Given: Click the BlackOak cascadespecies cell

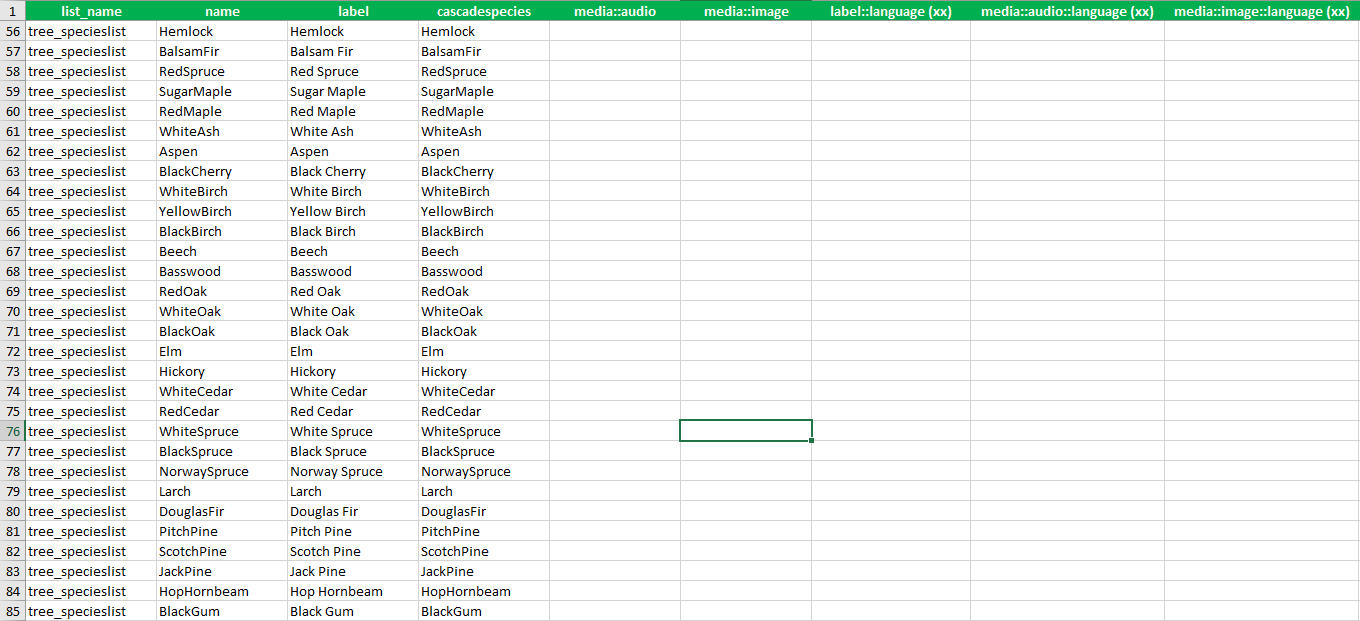Looking at the screenshot, I should point(484,331).
